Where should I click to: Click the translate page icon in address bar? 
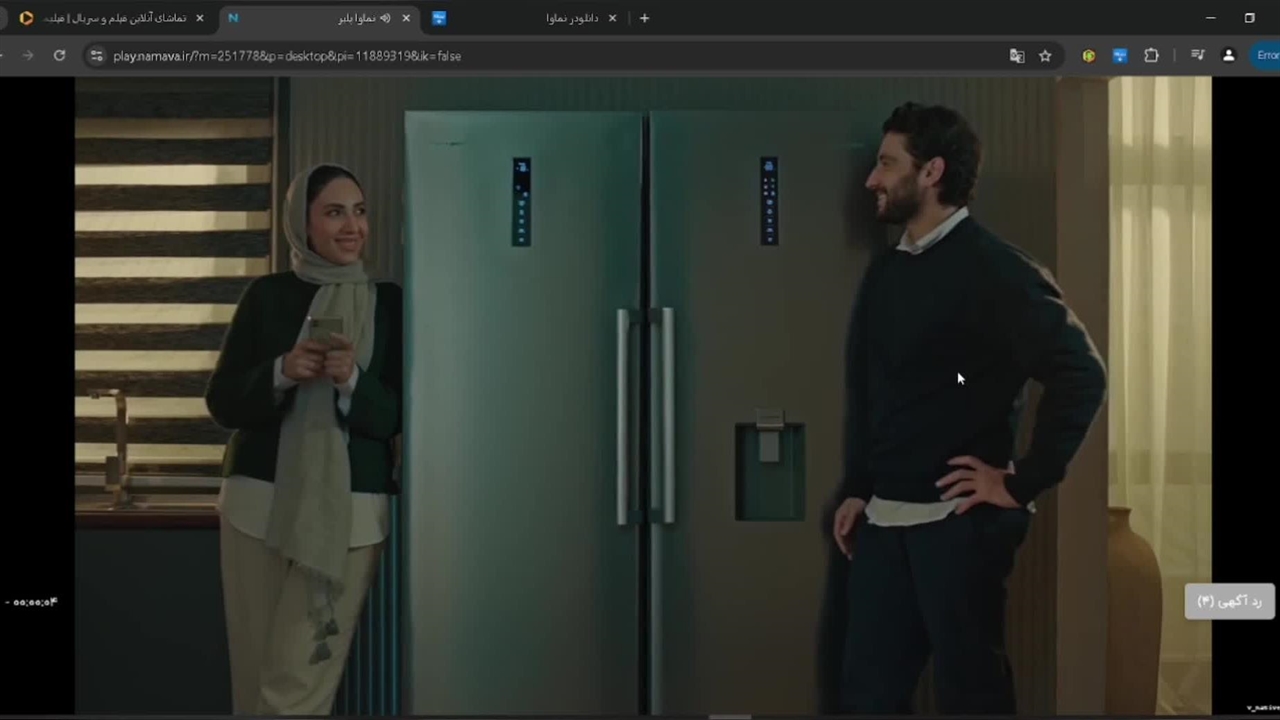pos(1017,56)
